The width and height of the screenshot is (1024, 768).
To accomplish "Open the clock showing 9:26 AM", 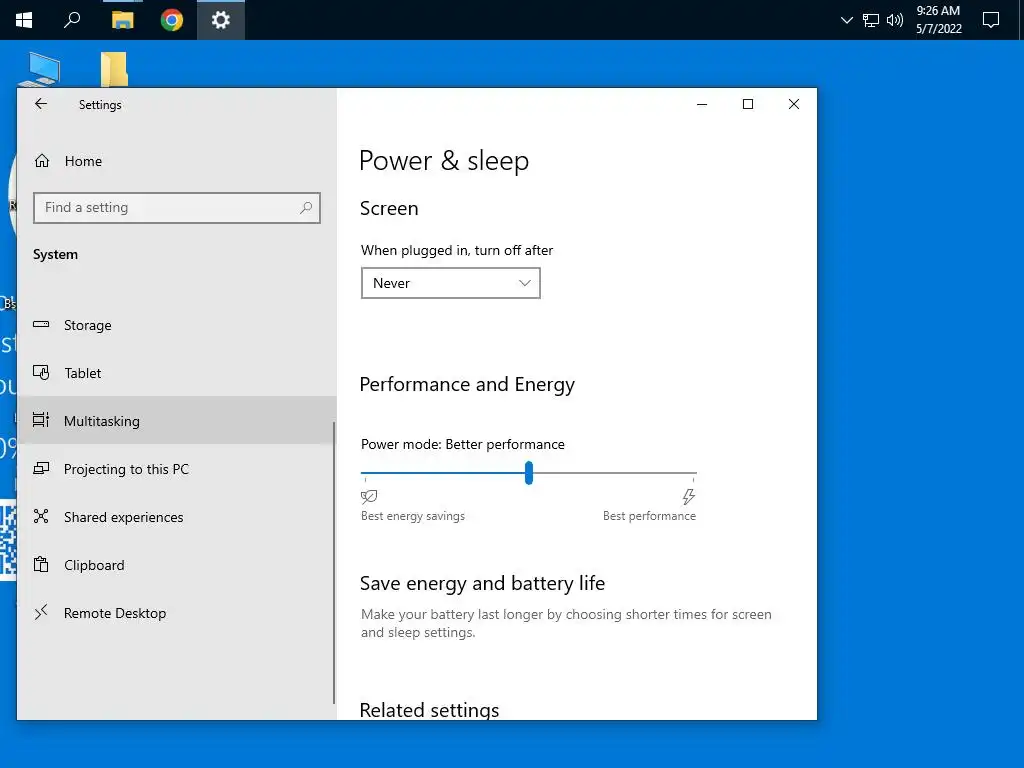I will (x=938, y=20).
